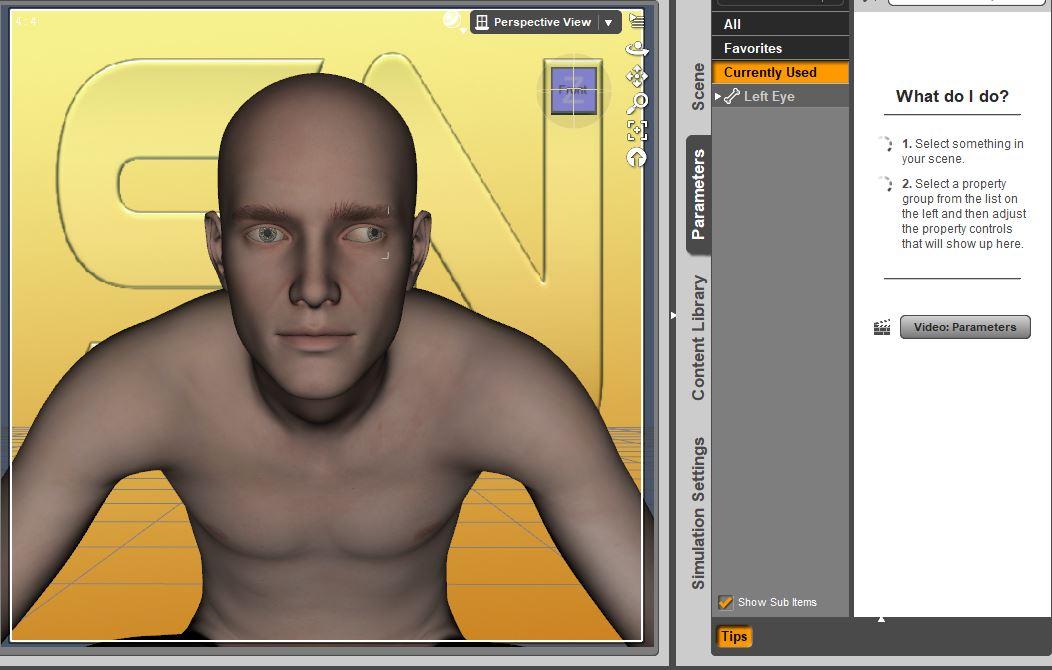Toggle the Show Sub Items checkbox

pos(725,602)
